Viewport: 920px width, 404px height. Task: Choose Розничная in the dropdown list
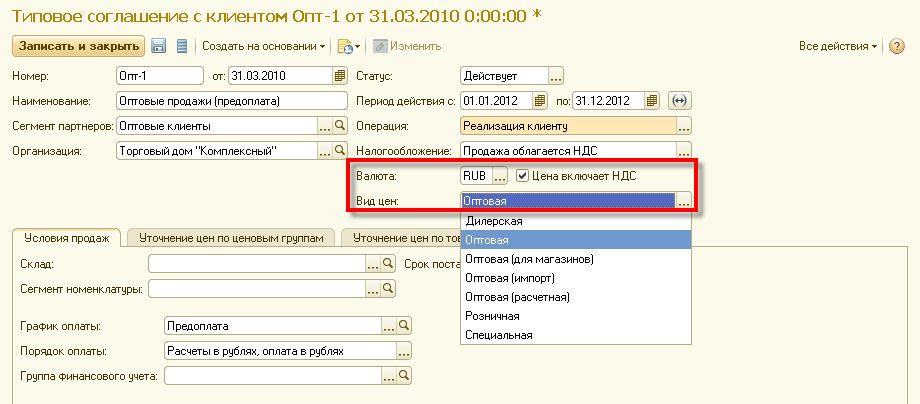point(492,316)
